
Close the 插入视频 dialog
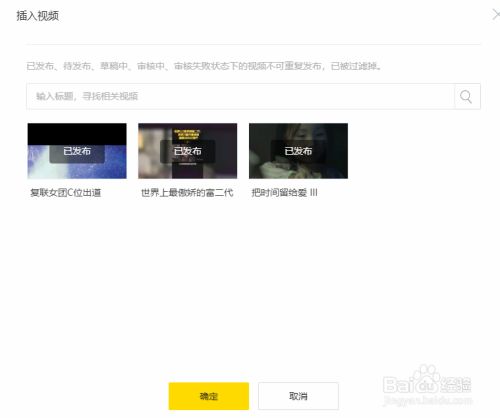coord(496,14)
